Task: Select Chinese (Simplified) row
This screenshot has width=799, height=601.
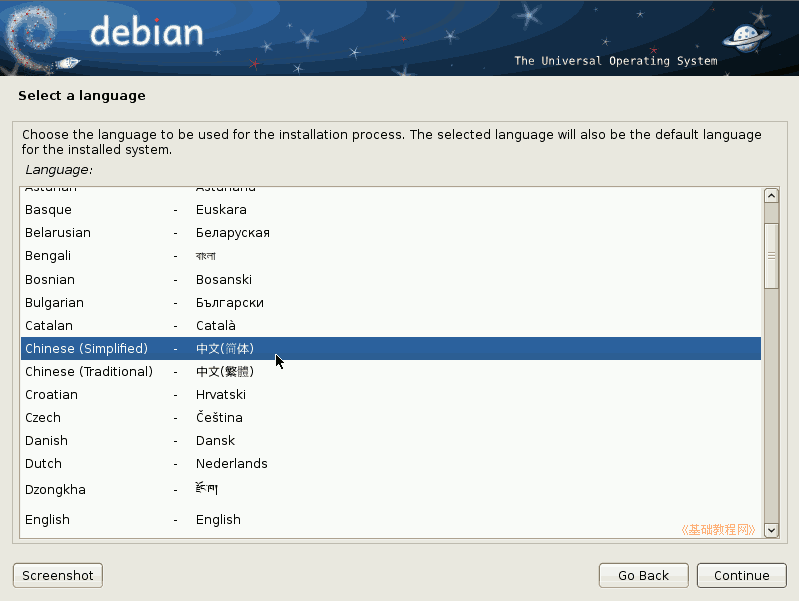Action: (x=391, y=348)
